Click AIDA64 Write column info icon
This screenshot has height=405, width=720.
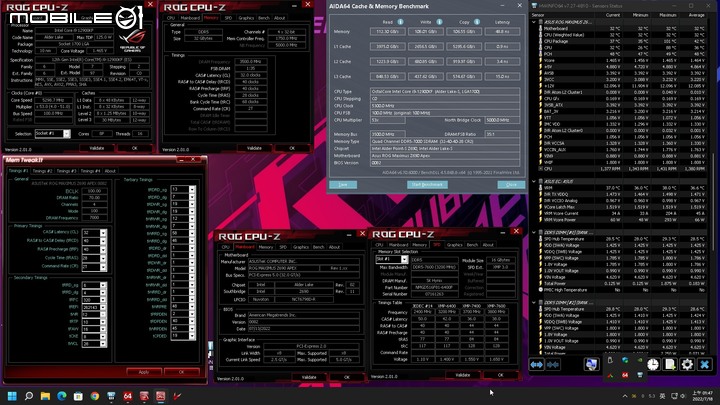click(439, 22)
